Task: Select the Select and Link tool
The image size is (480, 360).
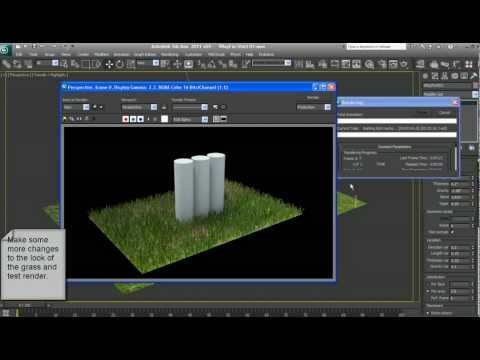Action: click(x=6, y=64)
